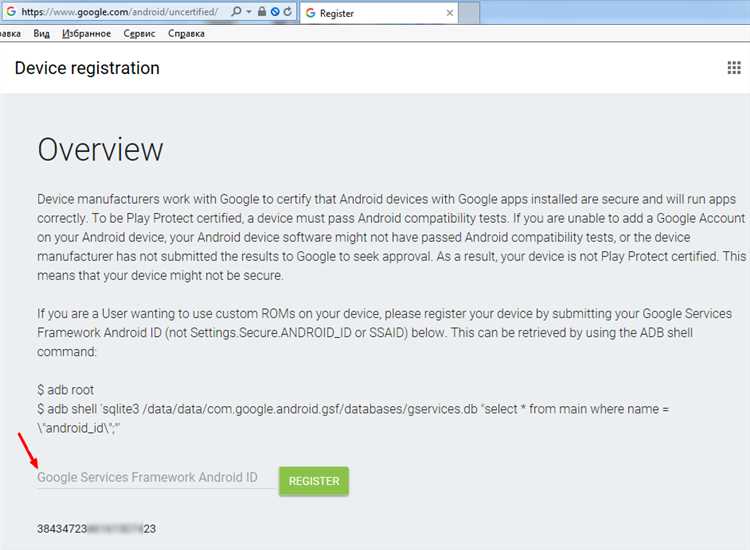Open the address bar dropdown arrow
Screen dimensions: 750x550
[249, 12]
